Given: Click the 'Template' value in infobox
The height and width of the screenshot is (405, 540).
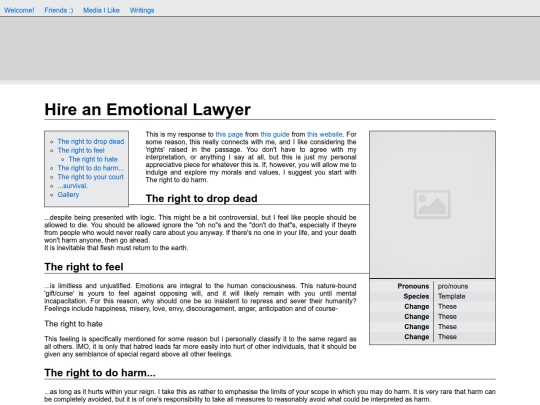Looking at the screenshot, I should click(x=451, y=297).
